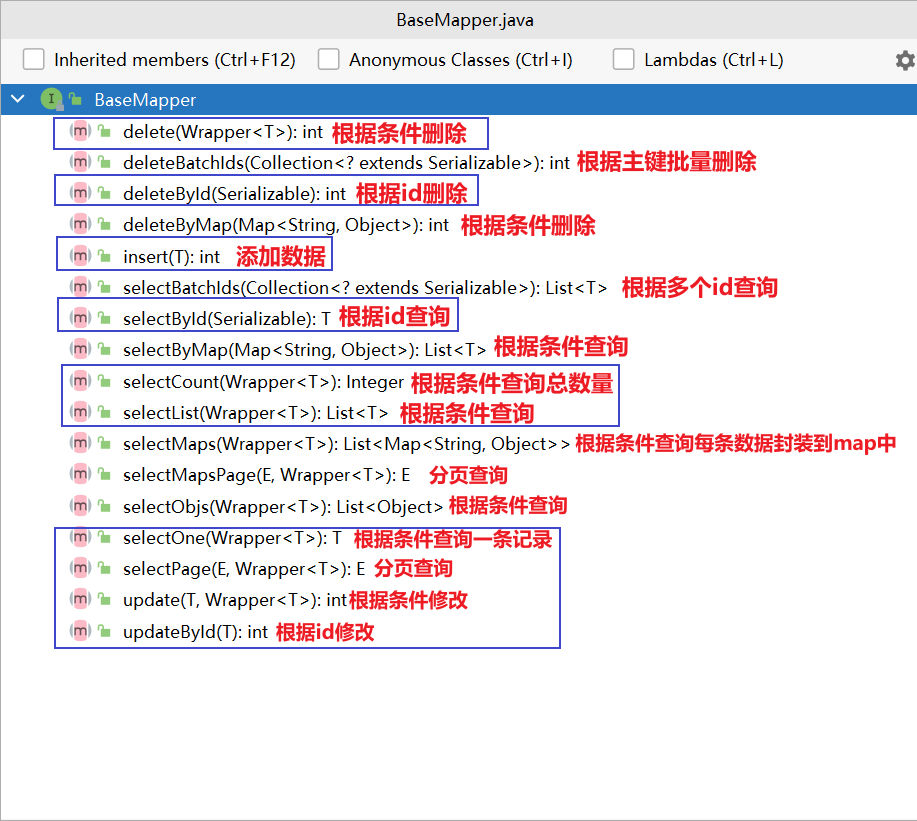Click the method icon beside selectPage(E, Wrapper<T>)
917x821 pixels.
click(80, 568)
